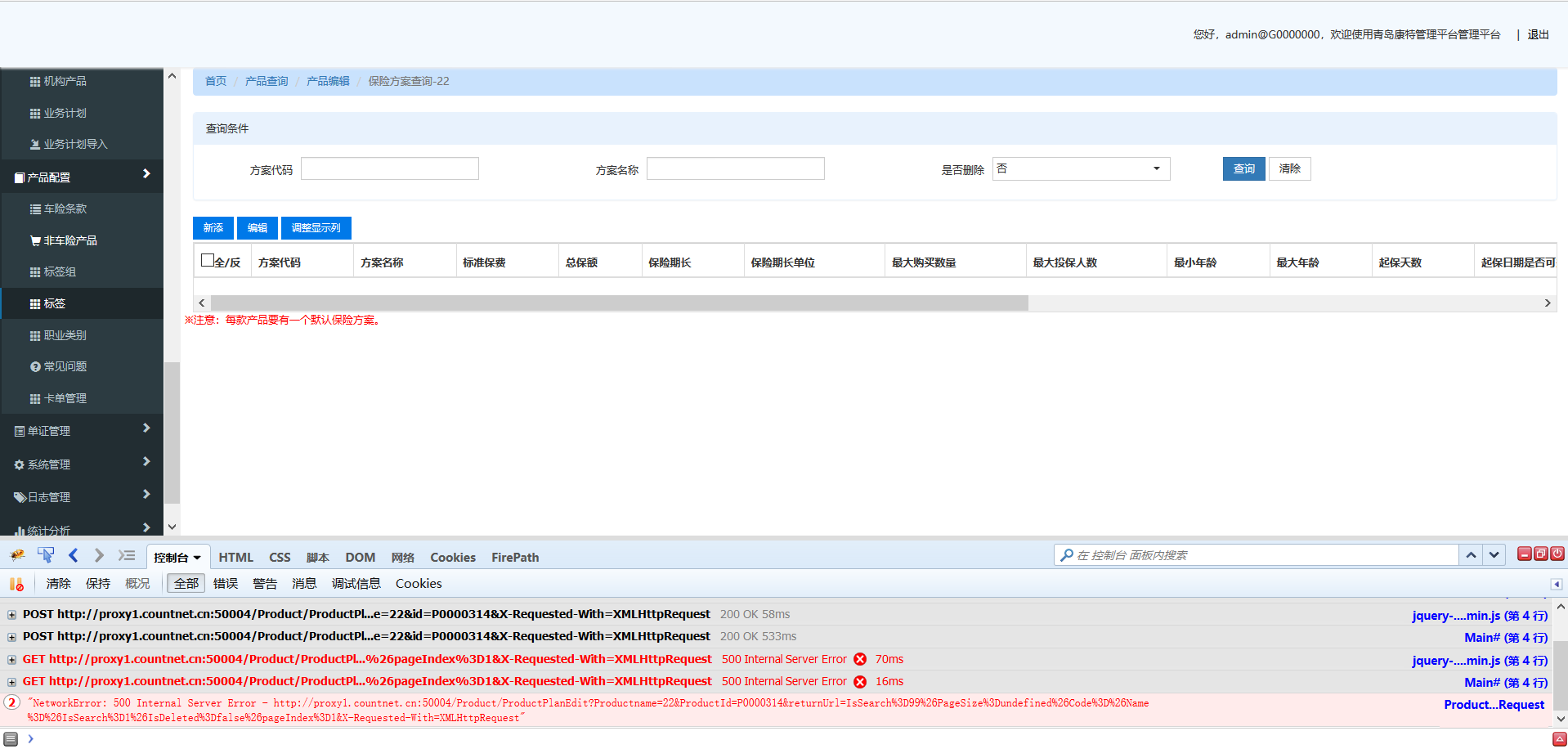
Task: Click the grid icon beside 机构产品
Action: click(35, 82)
